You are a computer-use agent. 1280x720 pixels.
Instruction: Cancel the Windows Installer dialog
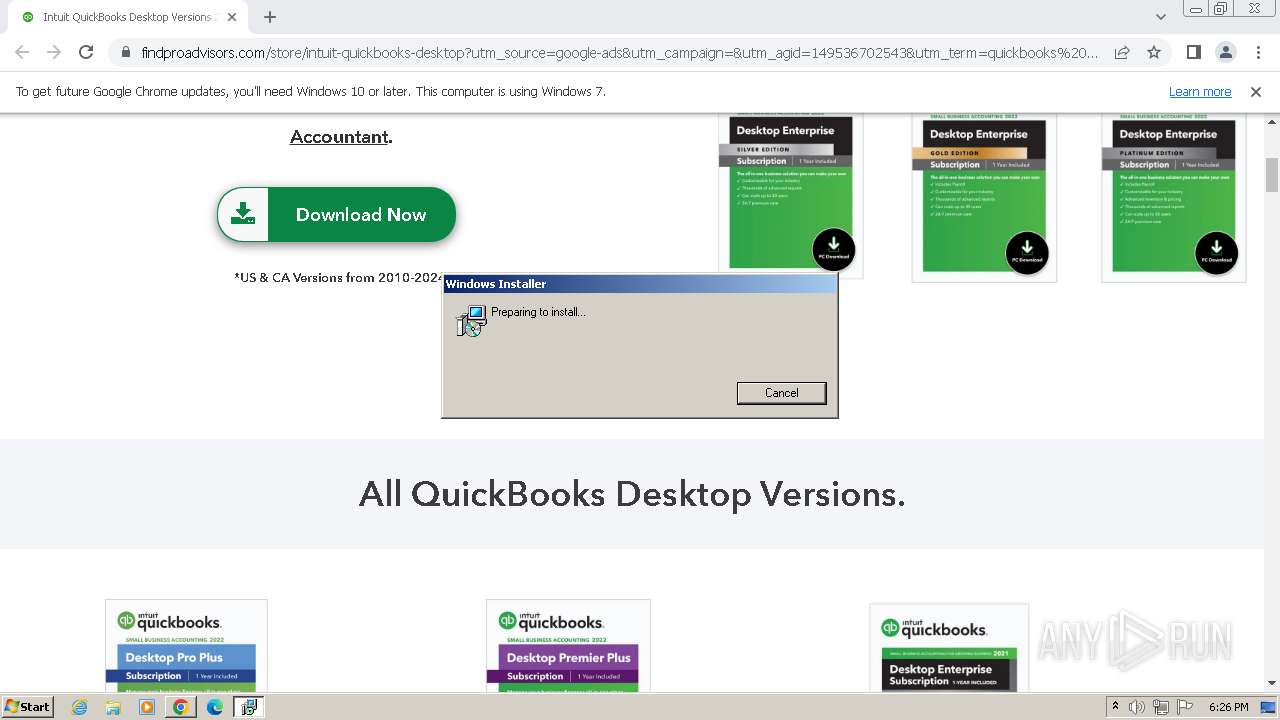pos(781,393)
